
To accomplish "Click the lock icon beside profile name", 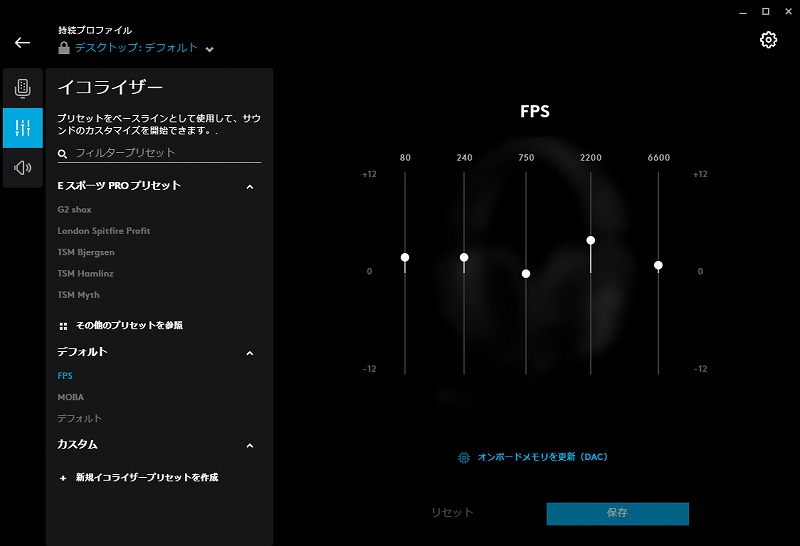I will 64,48.
